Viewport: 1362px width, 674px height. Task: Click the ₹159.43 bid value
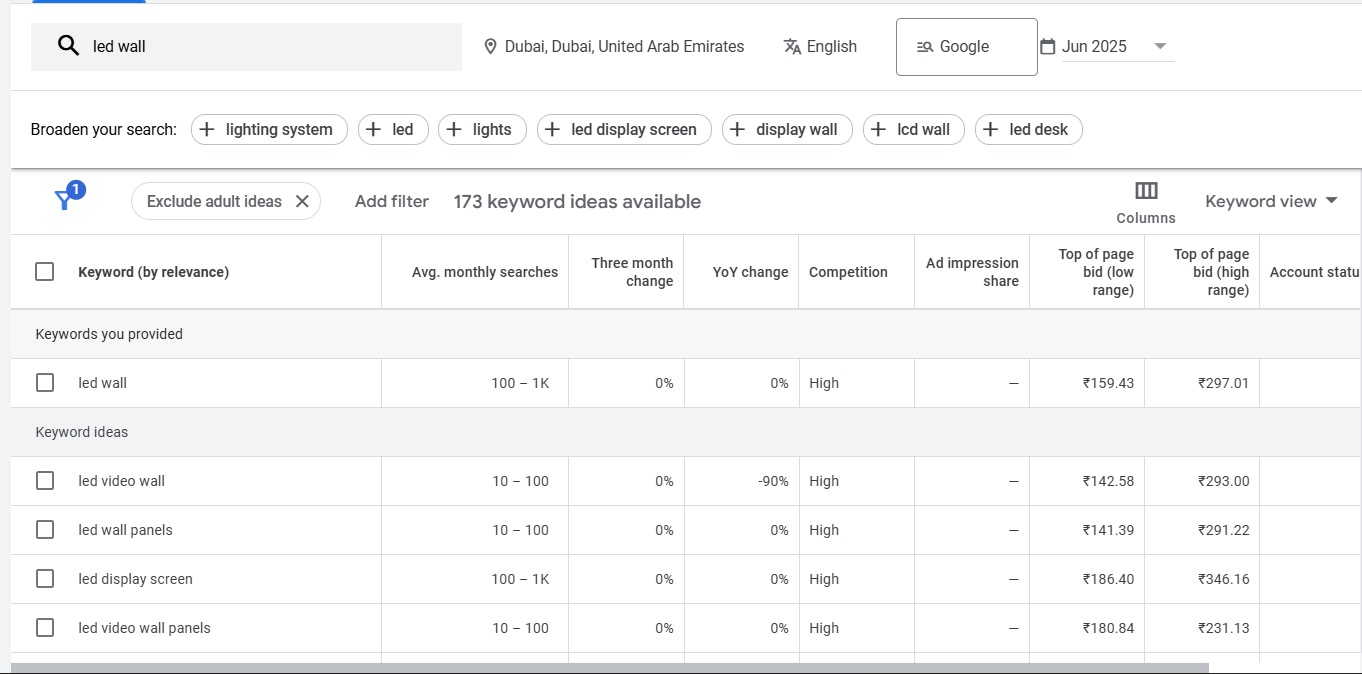pos(1108,383)
